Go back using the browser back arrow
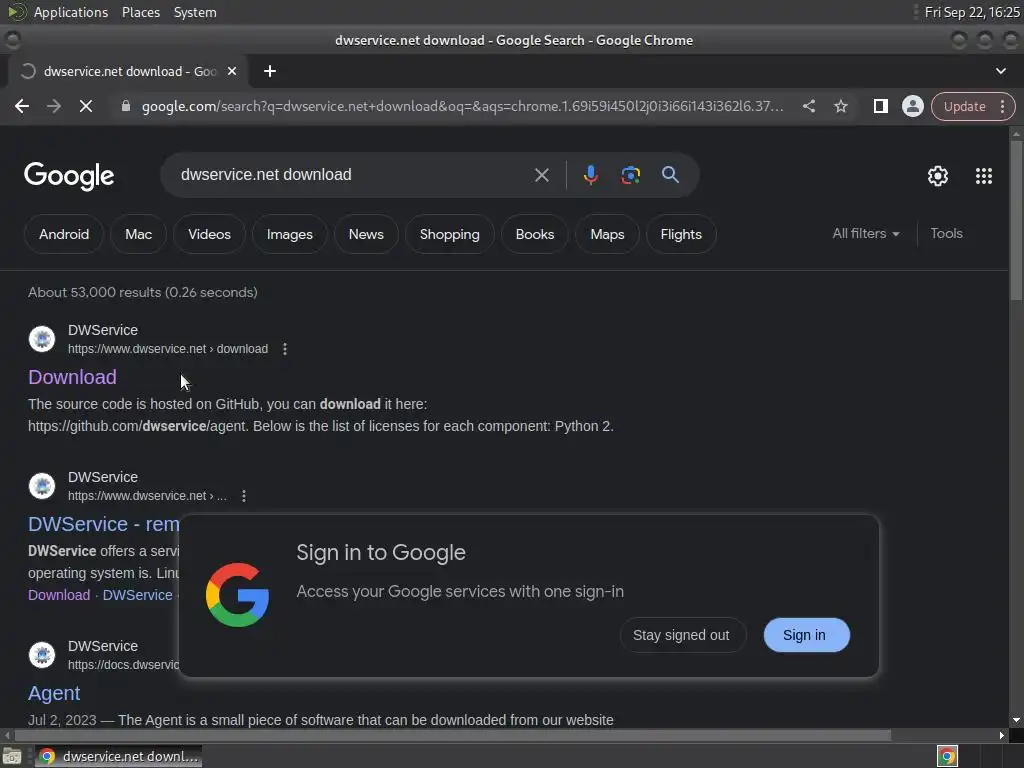Image resolution: width=1024 pixels, height=768 pixels. pos(22,106)
